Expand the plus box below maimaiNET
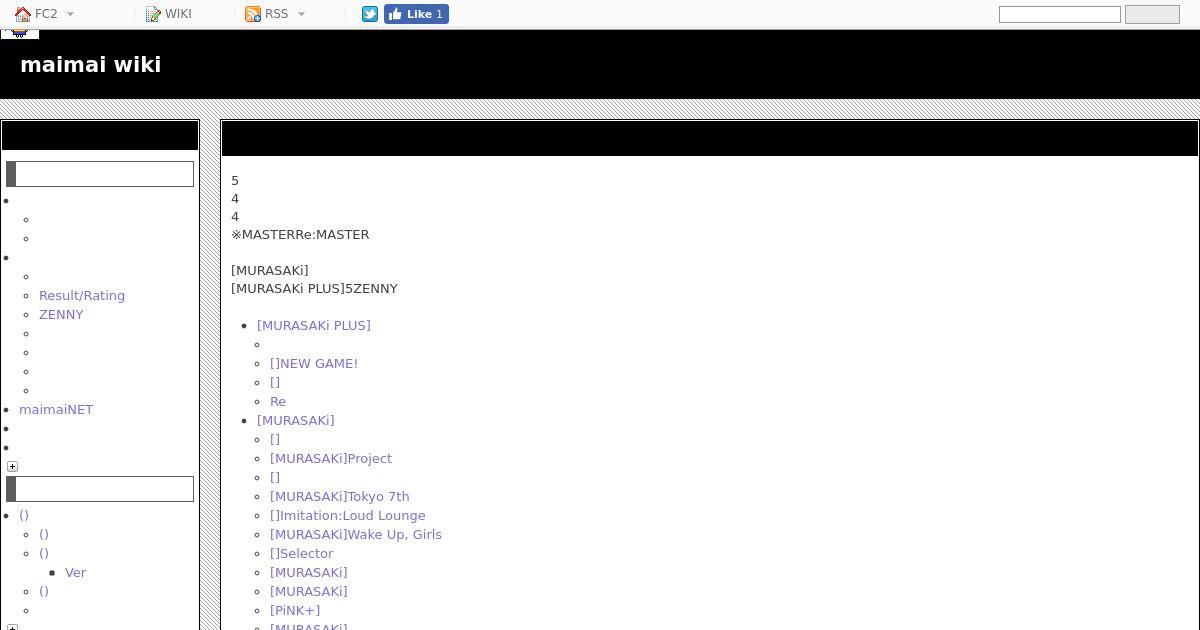The width and height of the screenshot is (1200, 630). coord(12,466)
